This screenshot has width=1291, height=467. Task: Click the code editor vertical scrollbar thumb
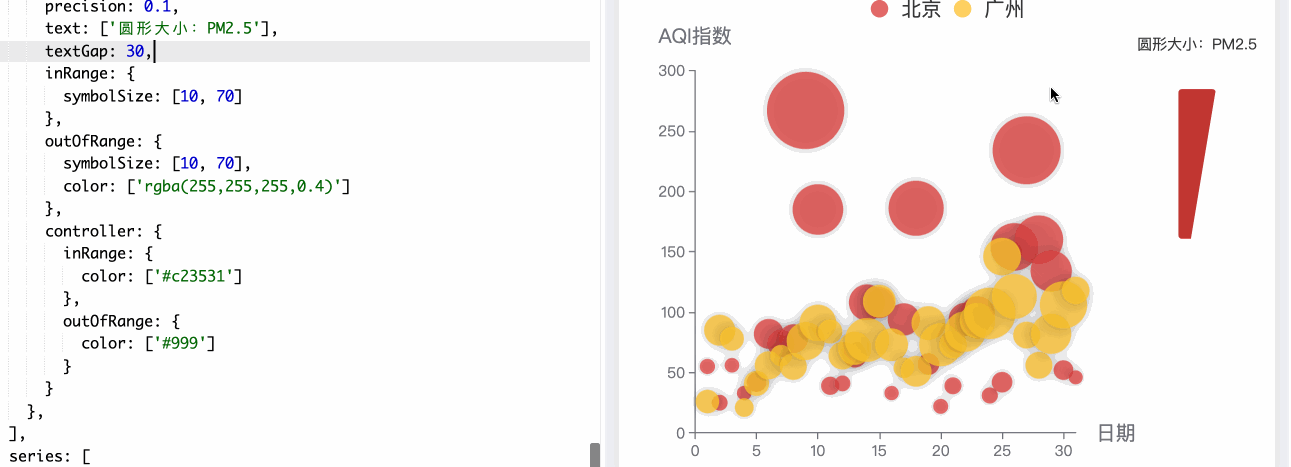595,455
